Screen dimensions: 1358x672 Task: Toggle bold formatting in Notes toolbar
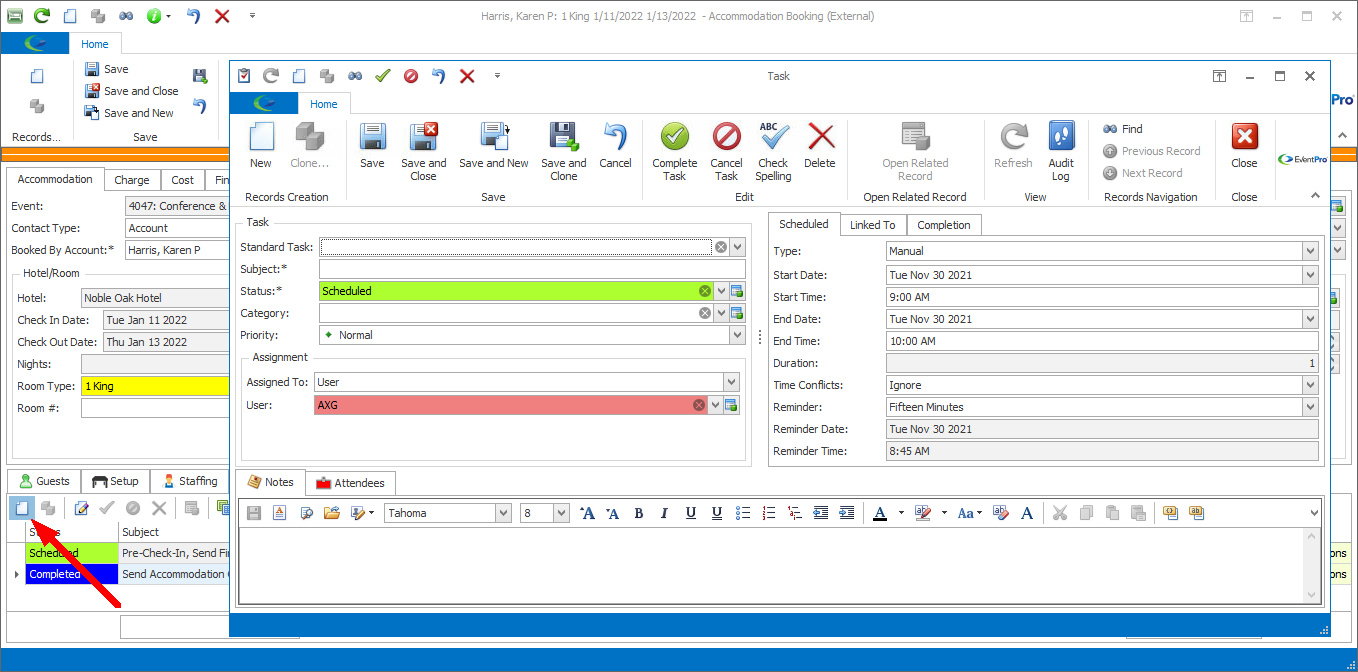639,513
